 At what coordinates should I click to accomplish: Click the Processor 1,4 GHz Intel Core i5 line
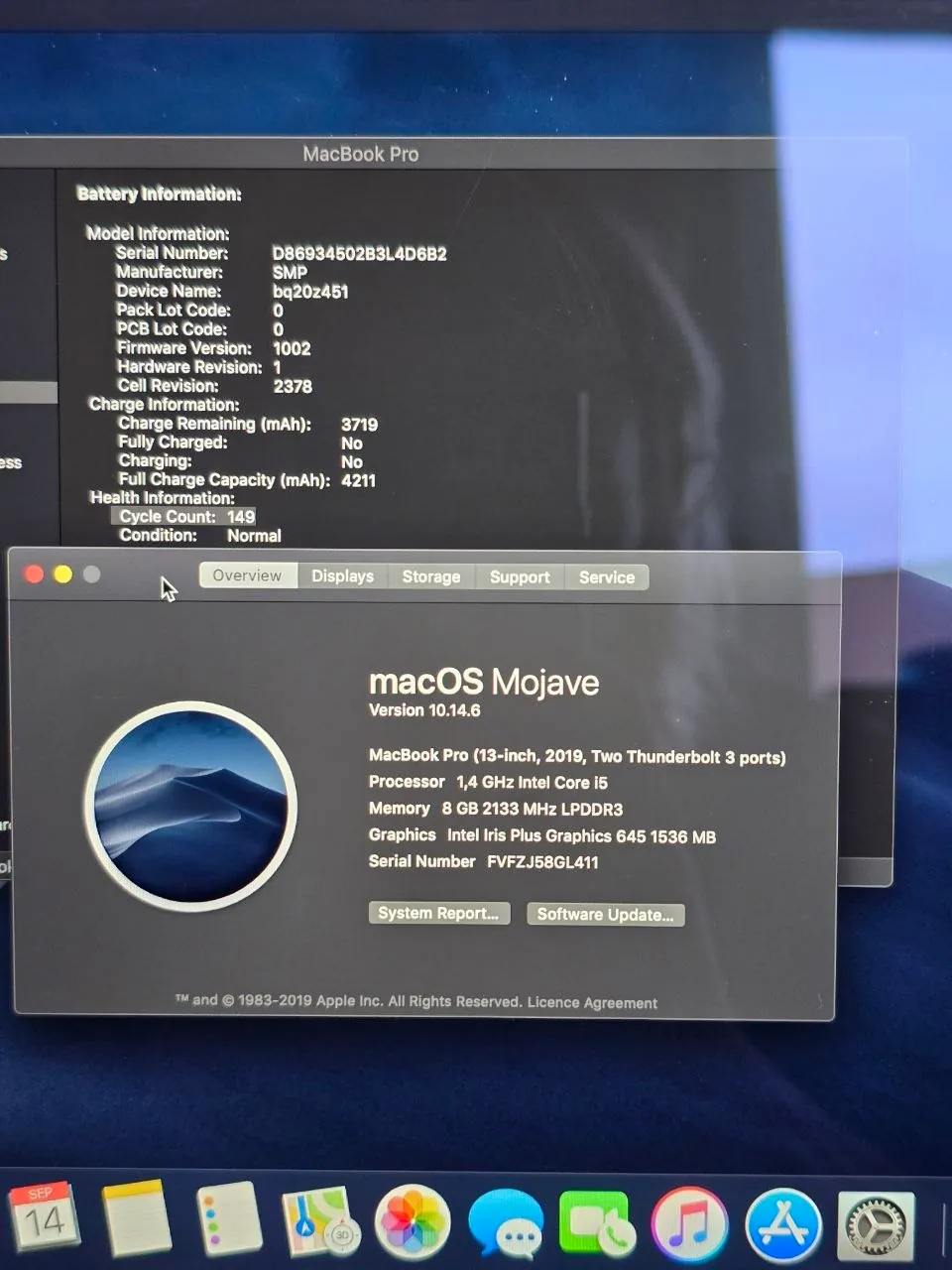point(488,782)
